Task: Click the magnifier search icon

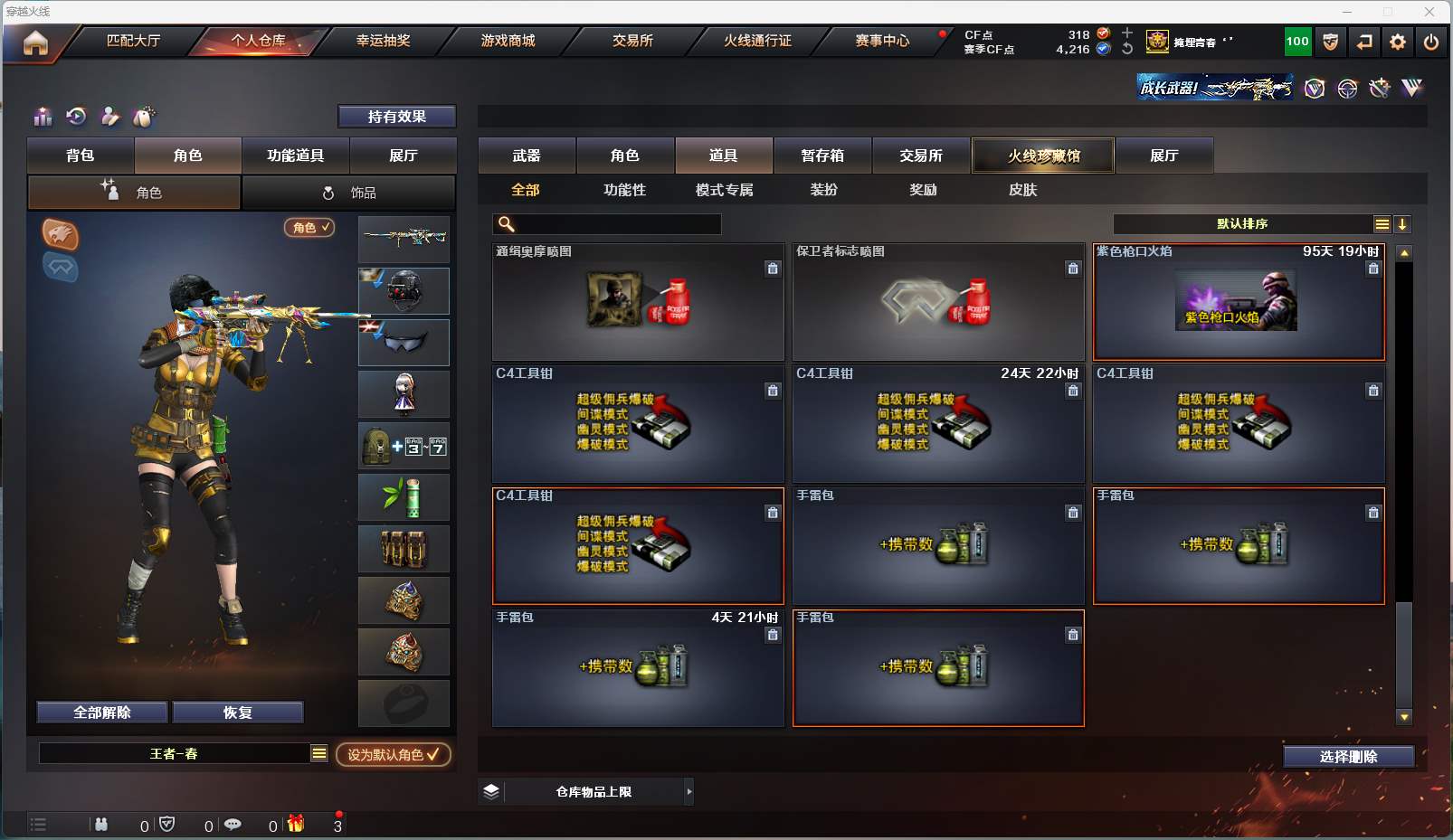Action: click(506, 224)
